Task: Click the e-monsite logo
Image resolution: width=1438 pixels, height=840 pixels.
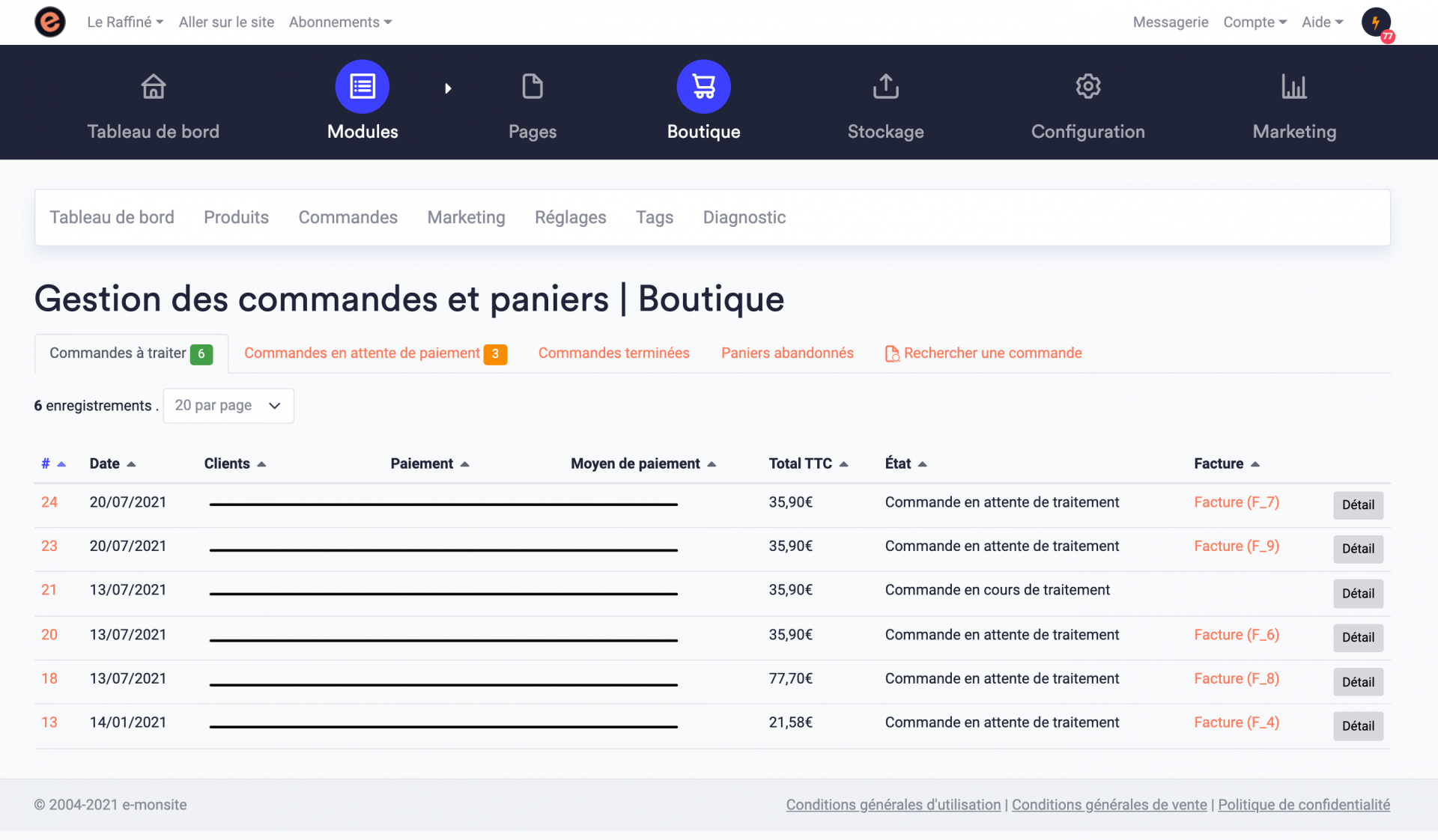Action: click(x=49, y=22)
